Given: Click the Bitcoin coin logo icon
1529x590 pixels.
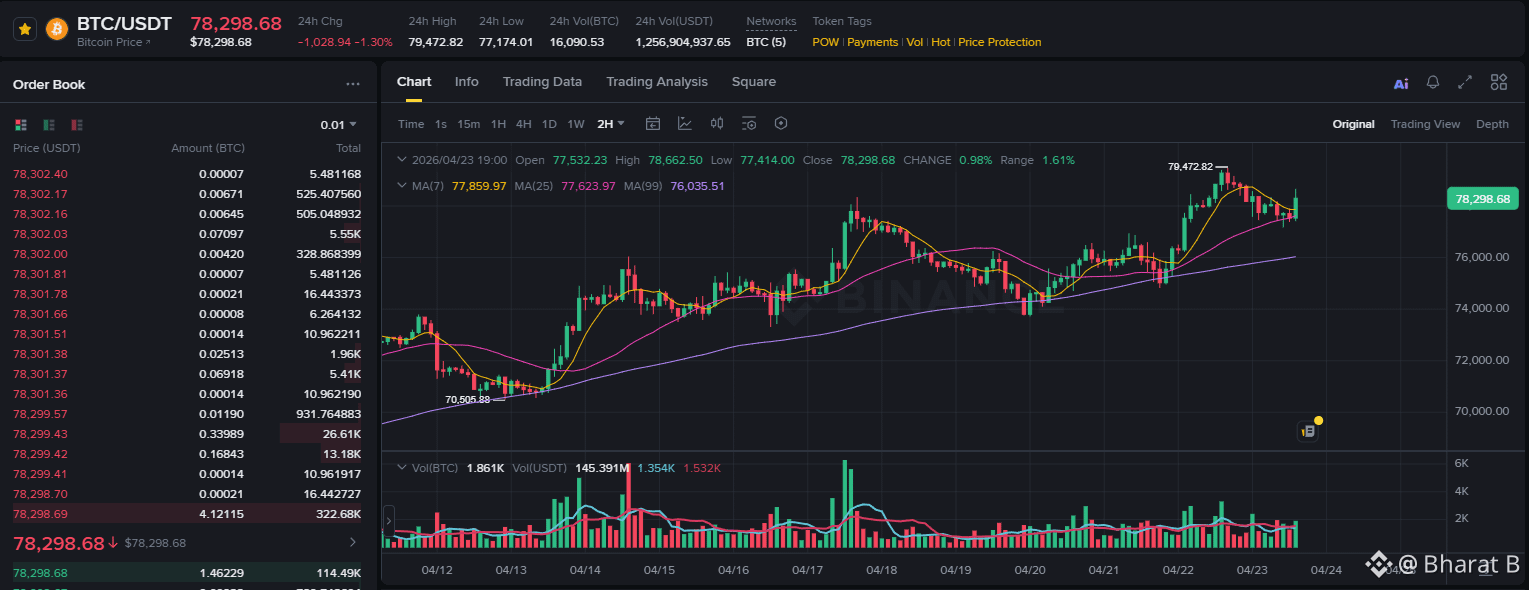Looking at the screenshot, I should 57,30.
